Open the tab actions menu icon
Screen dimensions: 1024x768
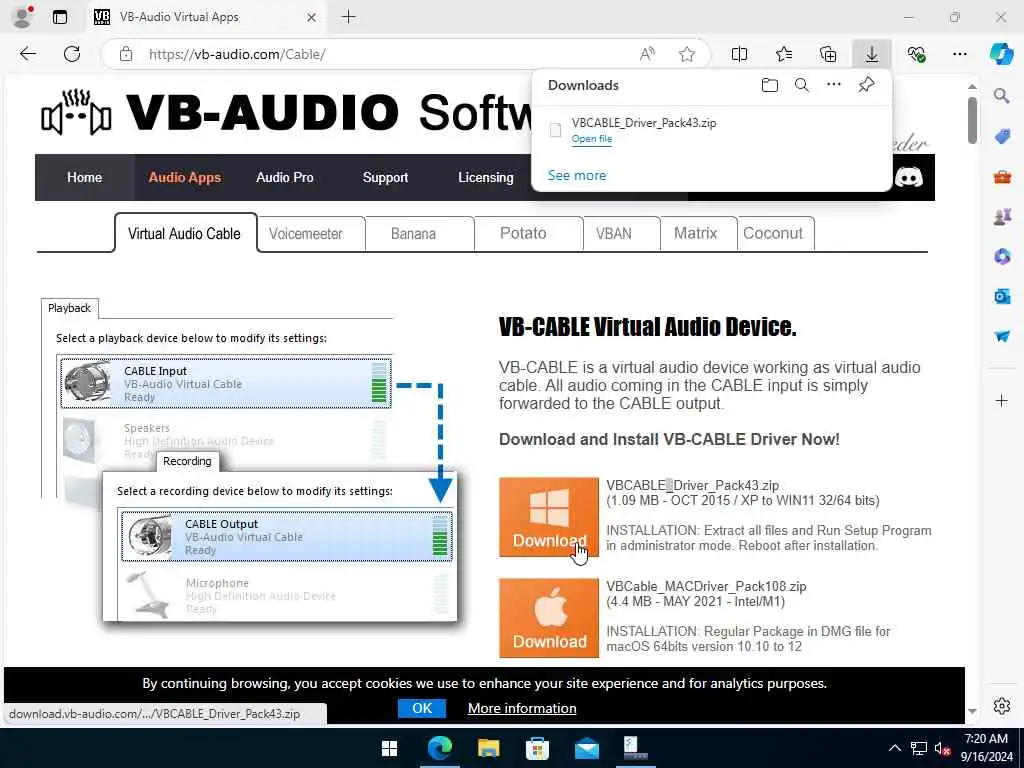pyautogui.click(x=59, y=17)
